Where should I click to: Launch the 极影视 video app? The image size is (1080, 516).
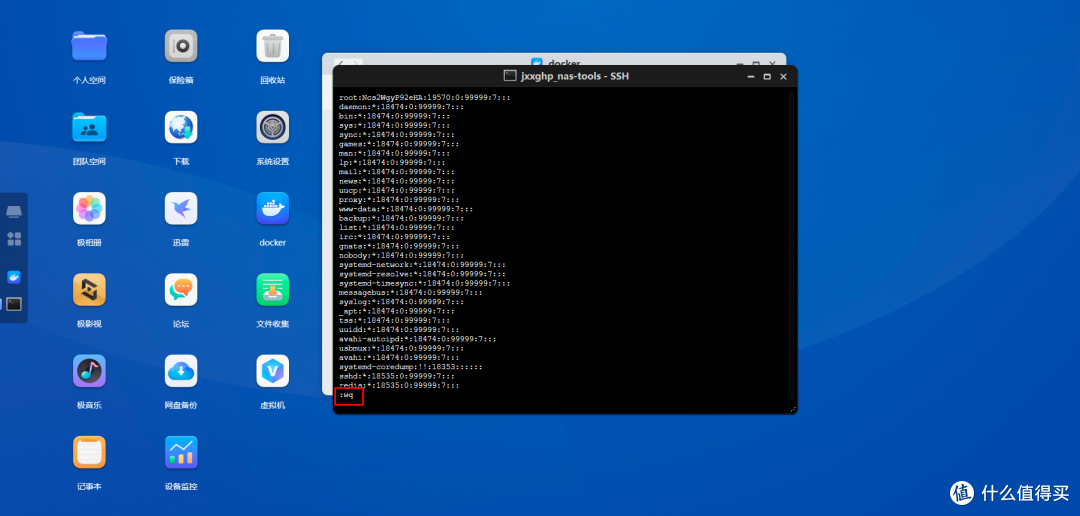(x=89, y=290)
